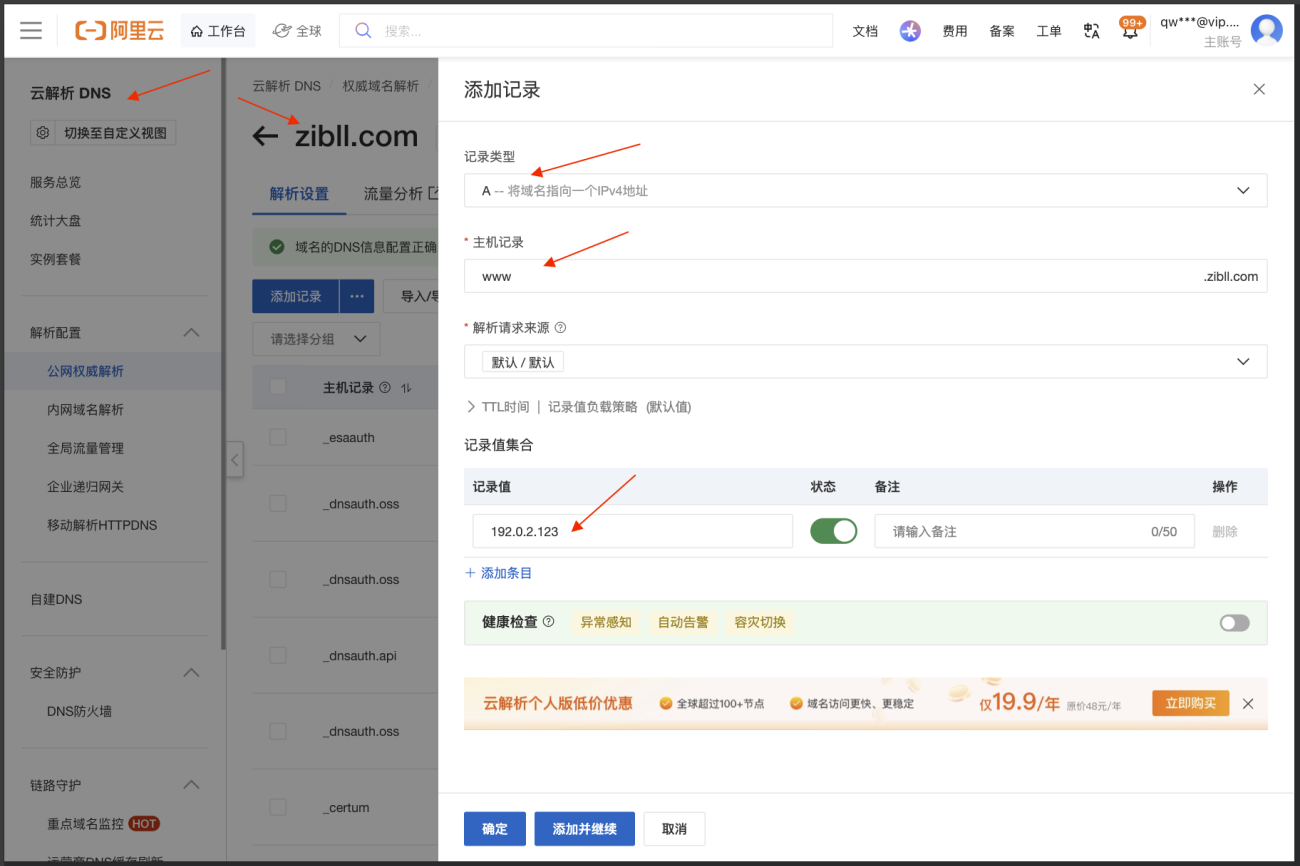Click the language switch icon
The width and height of the screenshot is (1300, 866).
coord(1092,31)
